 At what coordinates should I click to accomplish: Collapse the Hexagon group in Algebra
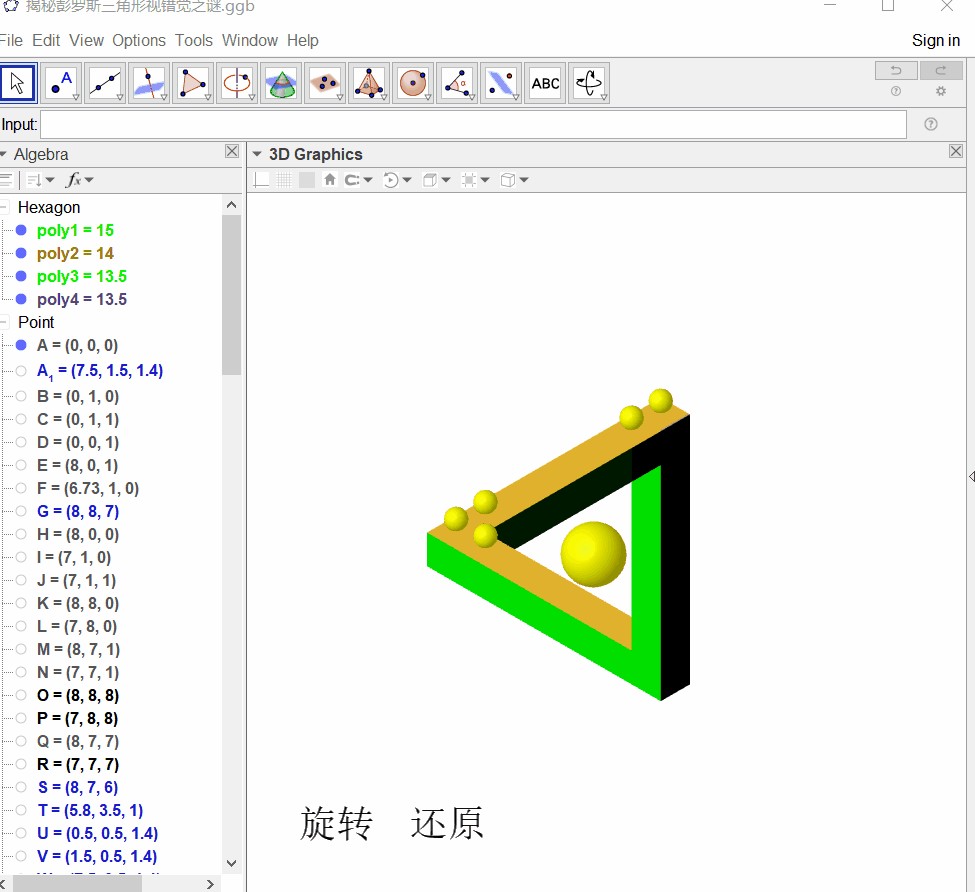[5, 208]
